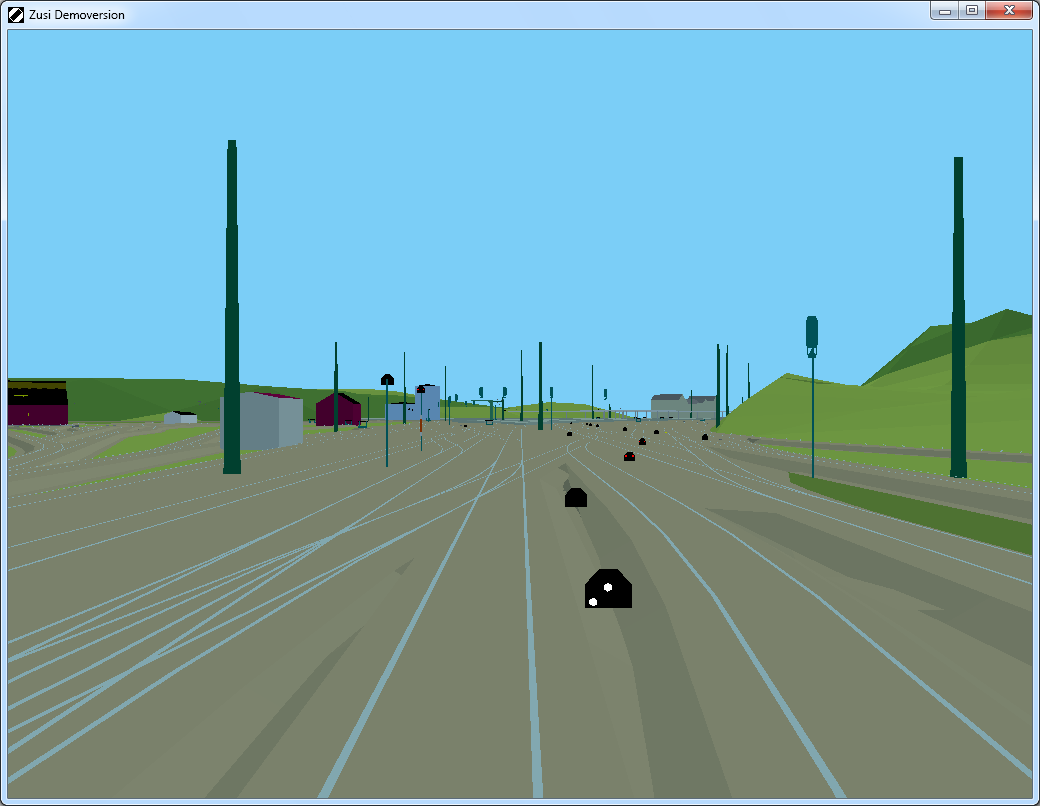Click the unlit black dwarf signal between the tracks
The height and width of the screenshot is (806, 1040).
[x=575, y=498]
